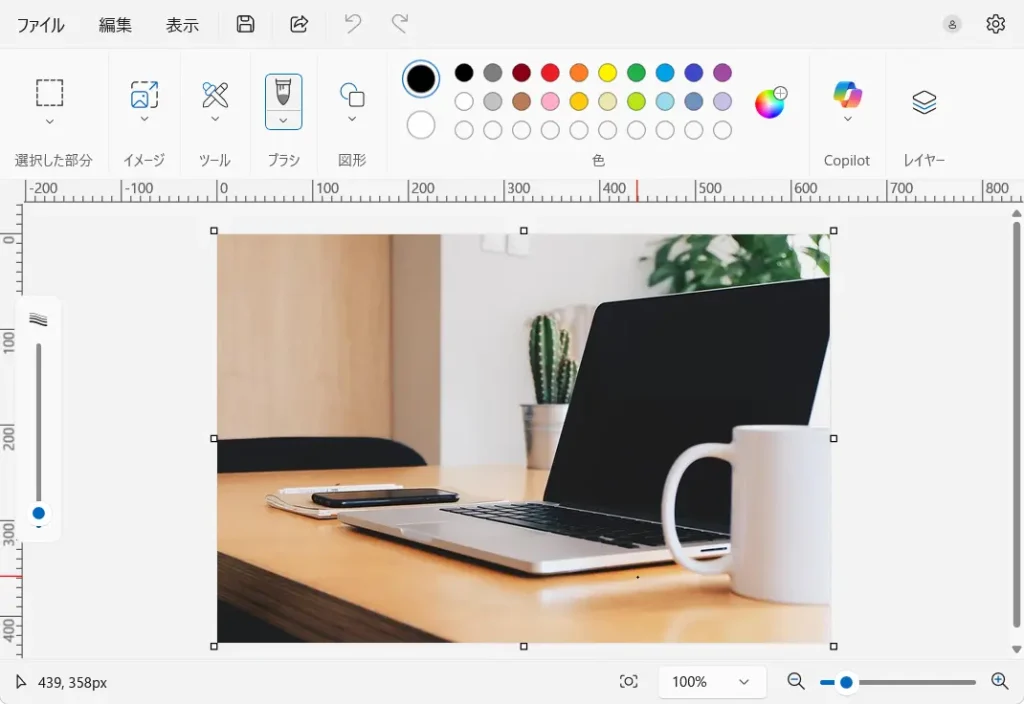Image resolution: width=1024 pixels, height=704 pixels.
Task: Select the brush tool icon
Action: [283, 92]
